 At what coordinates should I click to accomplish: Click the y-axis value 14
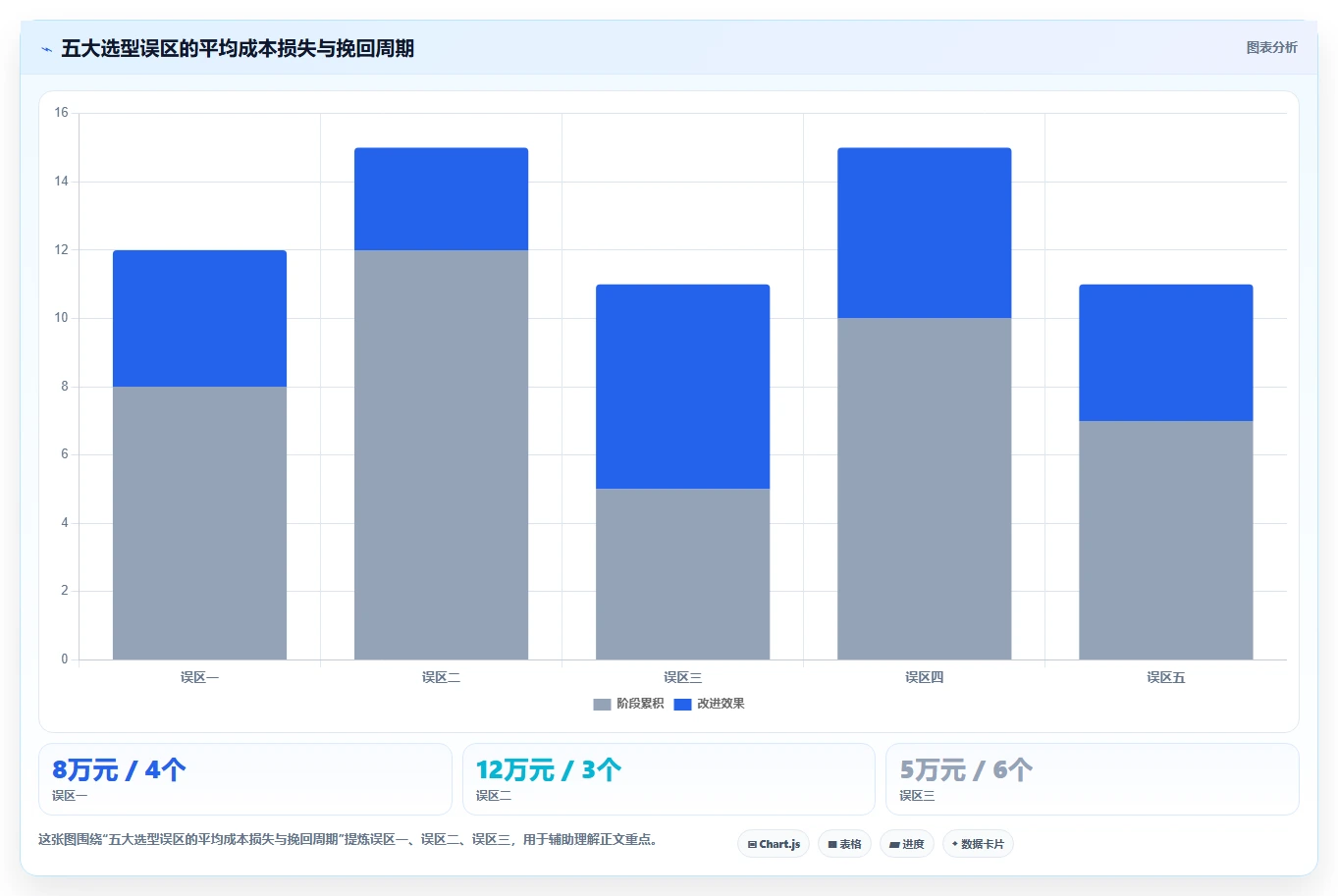62,182
